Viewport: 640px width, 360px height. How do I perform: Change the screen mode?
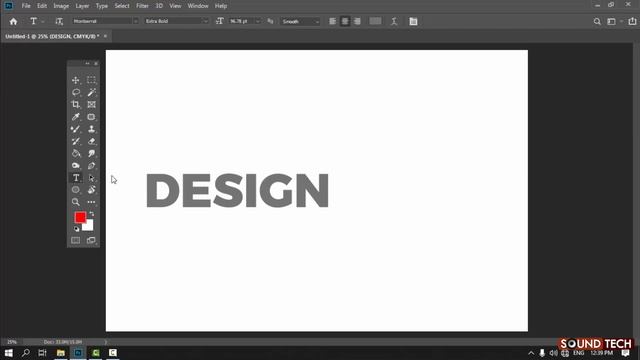tap(91, 240)
